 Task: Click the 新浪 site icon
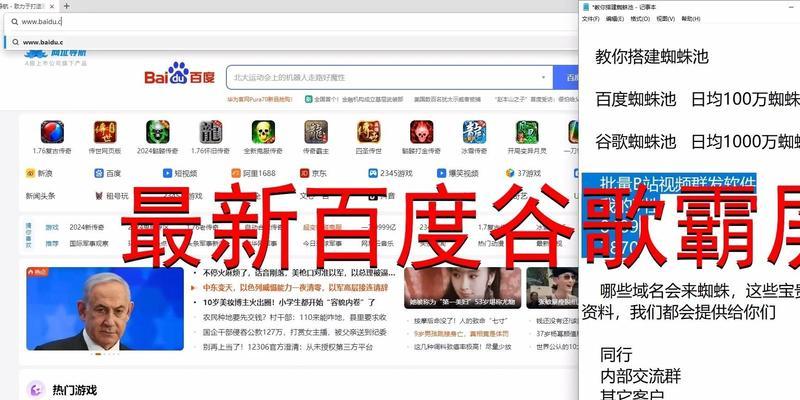point(30,173)
